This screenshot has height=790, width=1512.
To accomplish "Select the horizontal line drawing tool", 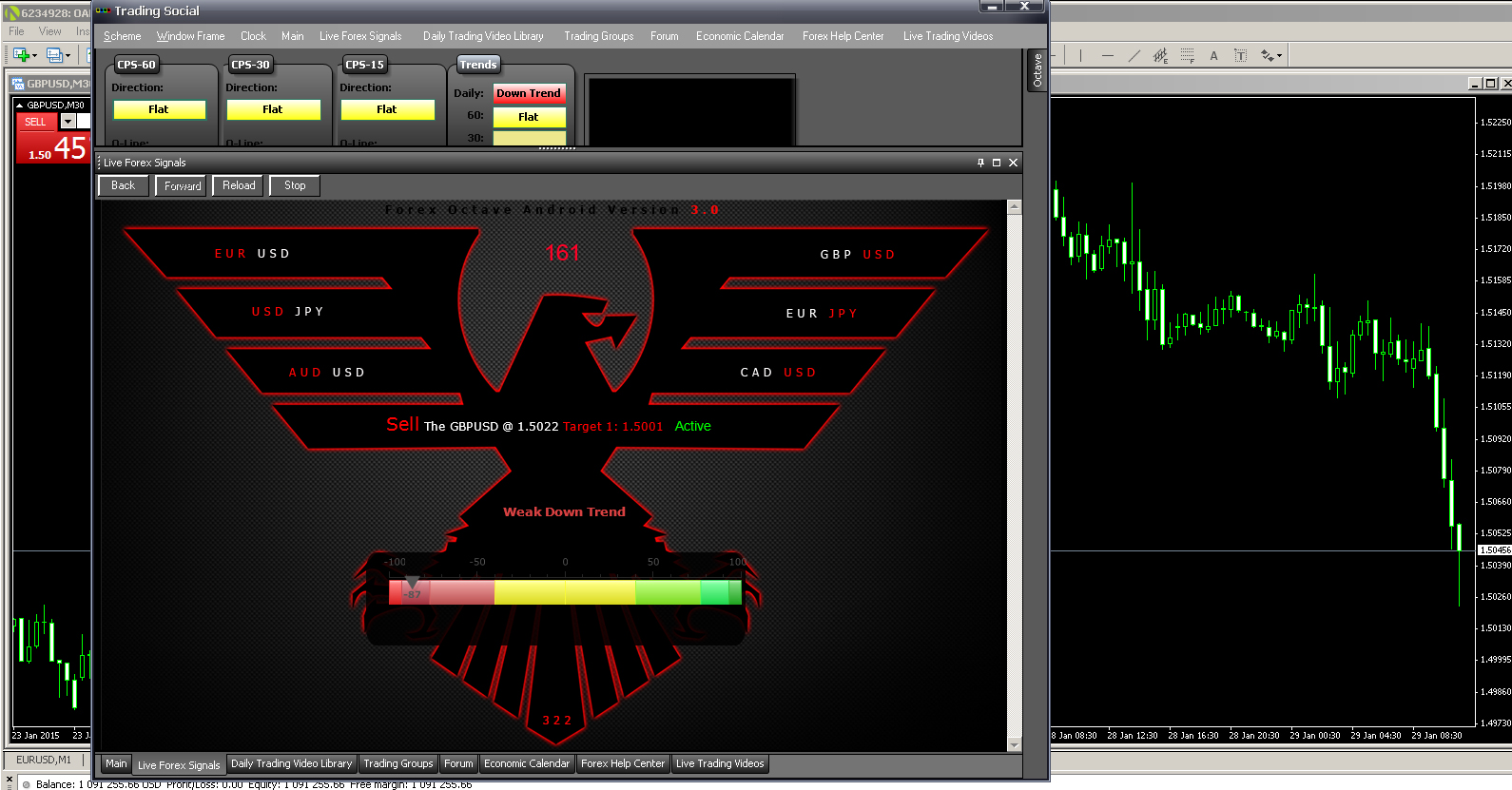I will click(1108, 55).
